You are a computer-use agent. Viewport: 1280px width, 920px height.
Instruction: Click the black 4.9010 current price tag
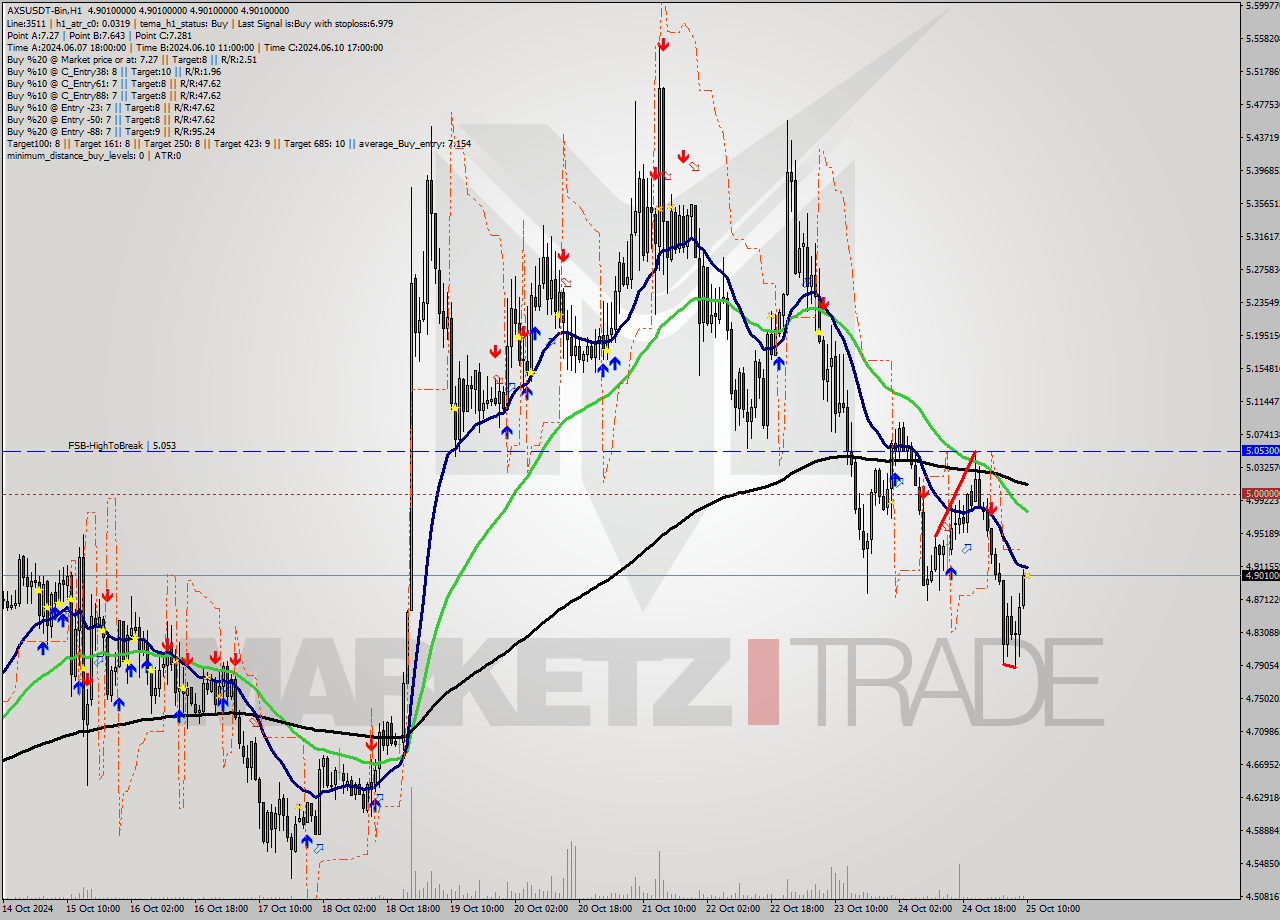1260,575
